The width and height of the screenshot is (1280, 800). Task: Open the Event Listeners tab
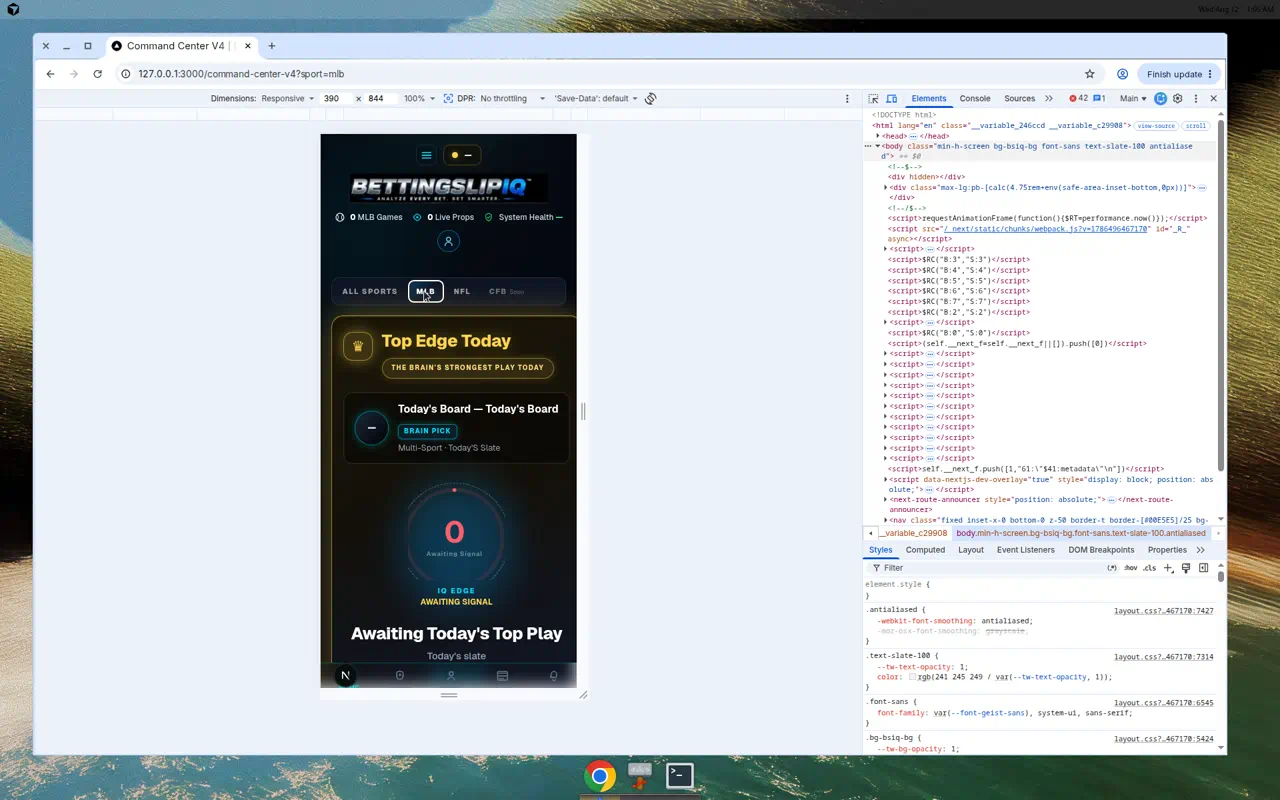pos(1025,550)
